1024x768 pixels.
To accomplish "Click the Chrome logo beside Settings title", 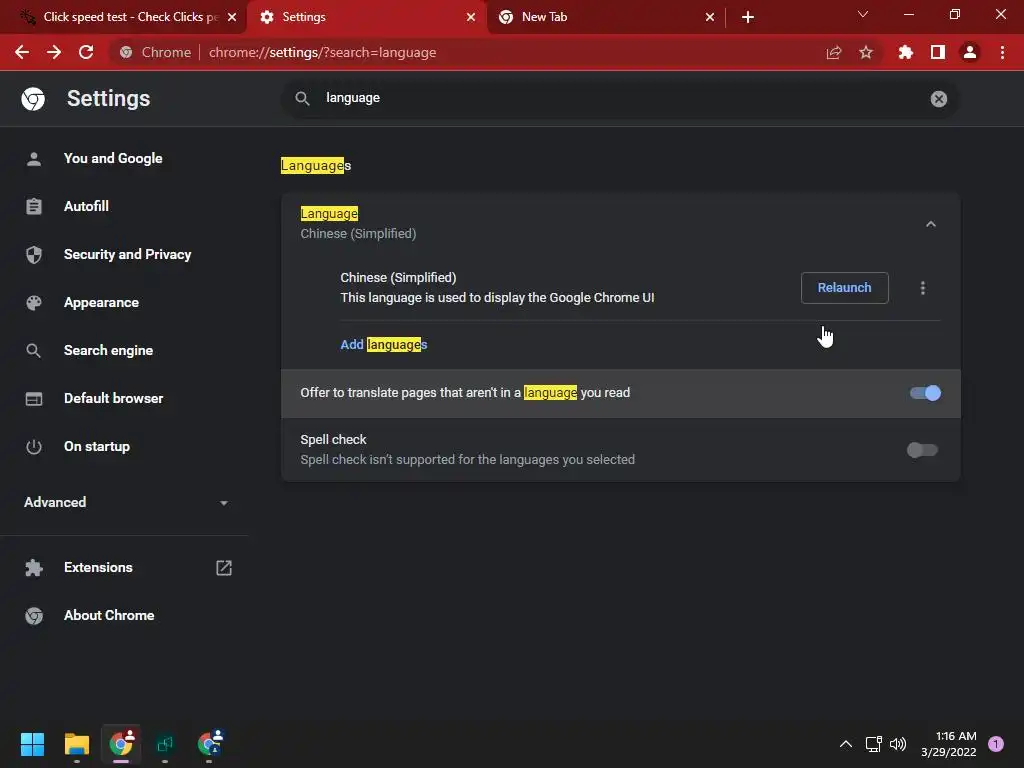I will pyautogui.click(x=33, y=99).
